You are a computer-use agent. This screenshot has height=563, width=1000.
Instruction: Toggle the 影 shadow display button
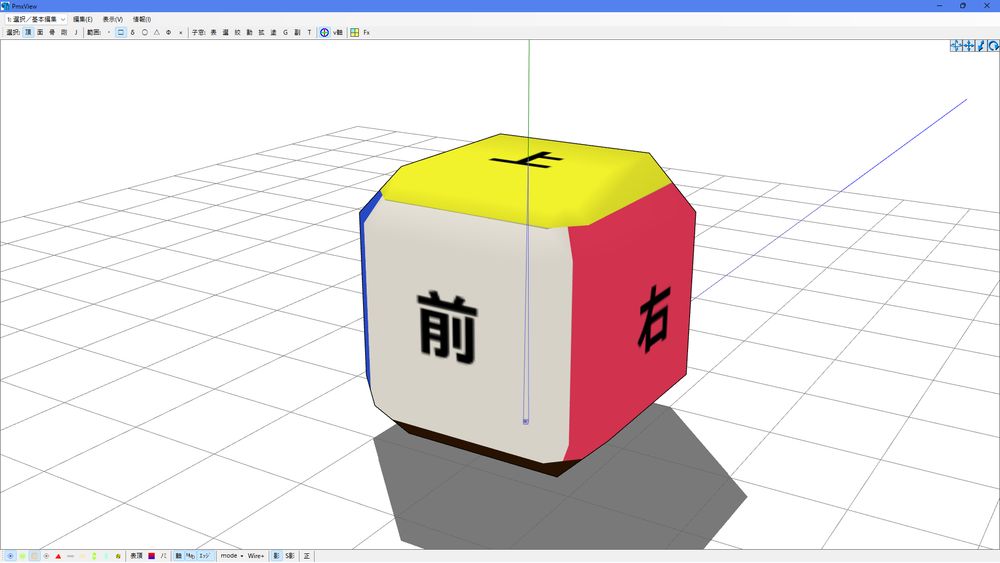(x=276, y=556)
